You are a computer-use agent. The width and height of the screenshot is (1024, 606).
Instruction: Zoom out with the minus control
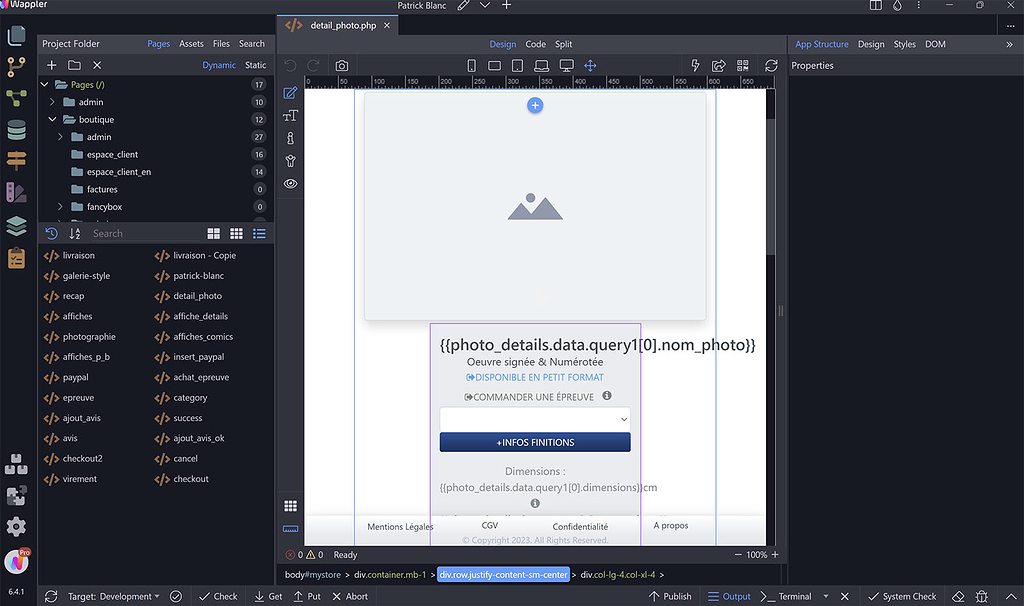[738, 554]
